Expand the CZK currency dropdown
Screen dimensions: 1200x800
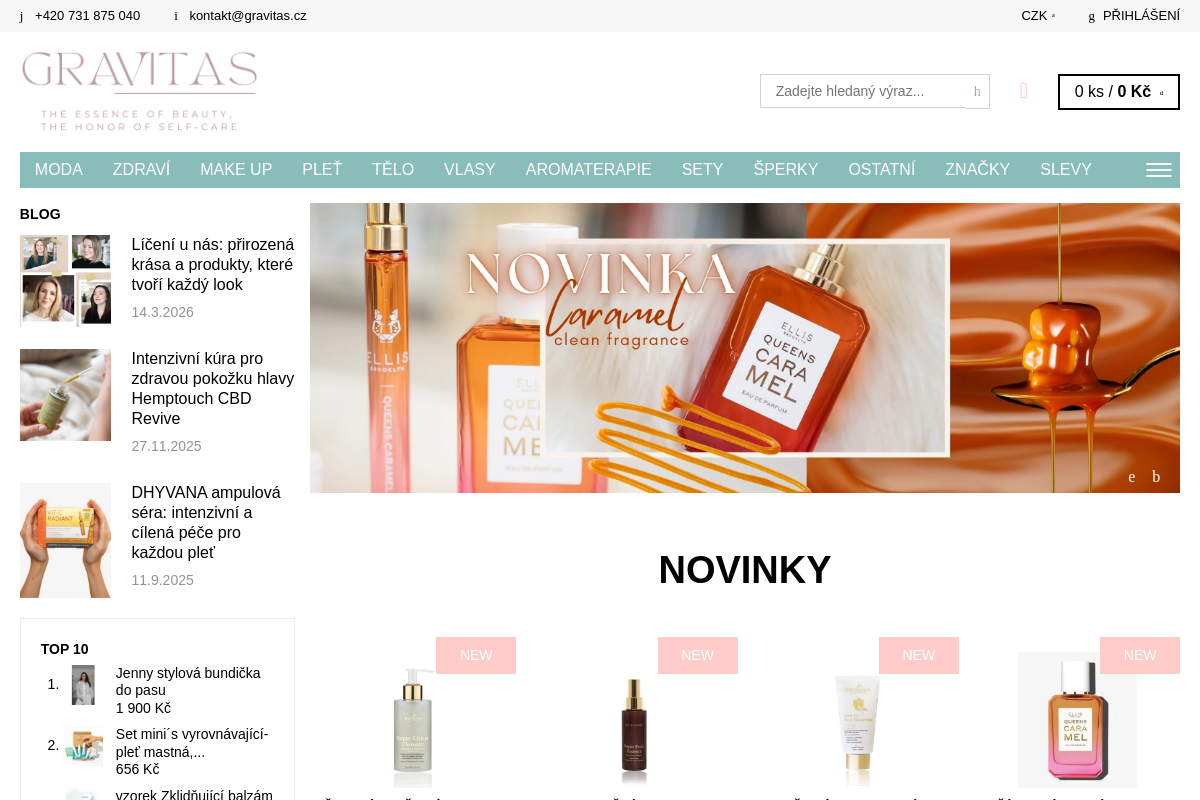pyautogui.click(x=1038, y=16)
